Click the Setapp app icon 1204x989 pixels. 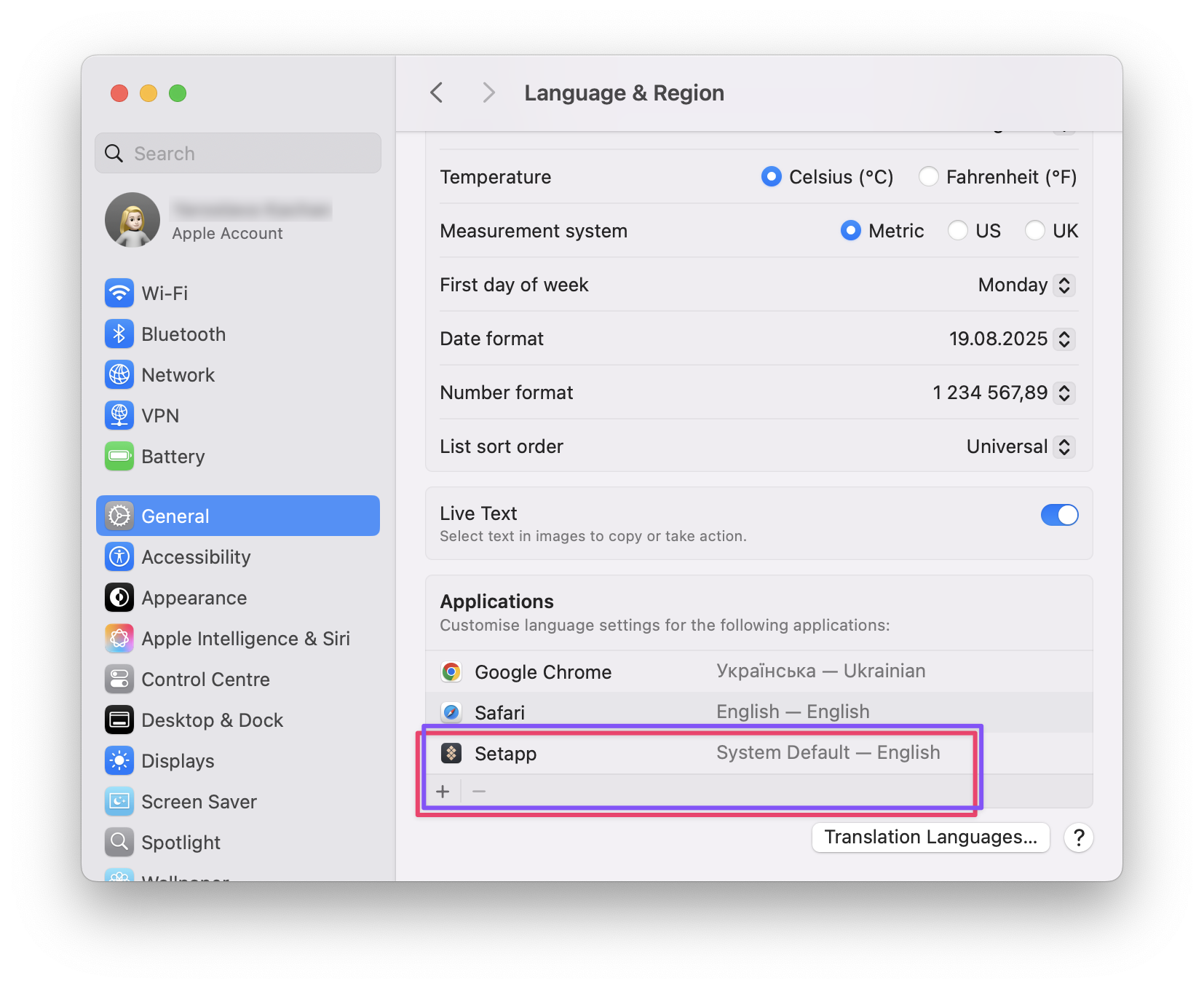tap(451, 753)
